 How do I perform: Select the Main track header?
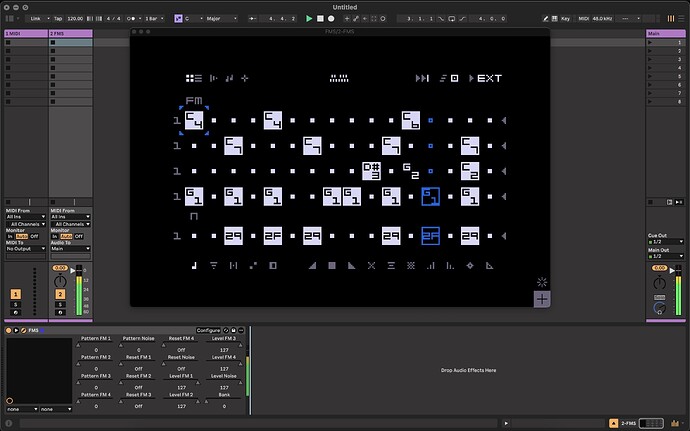(x=665, y=33)
